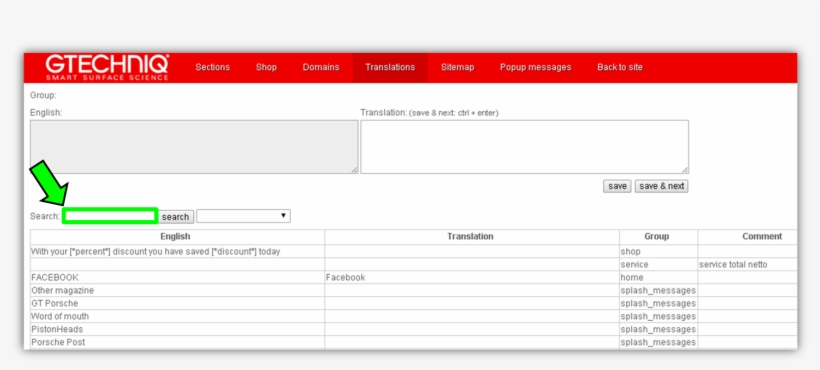Viewport: 820px width, 370px height.
Task: Click the Group column header
Action: 658,237
